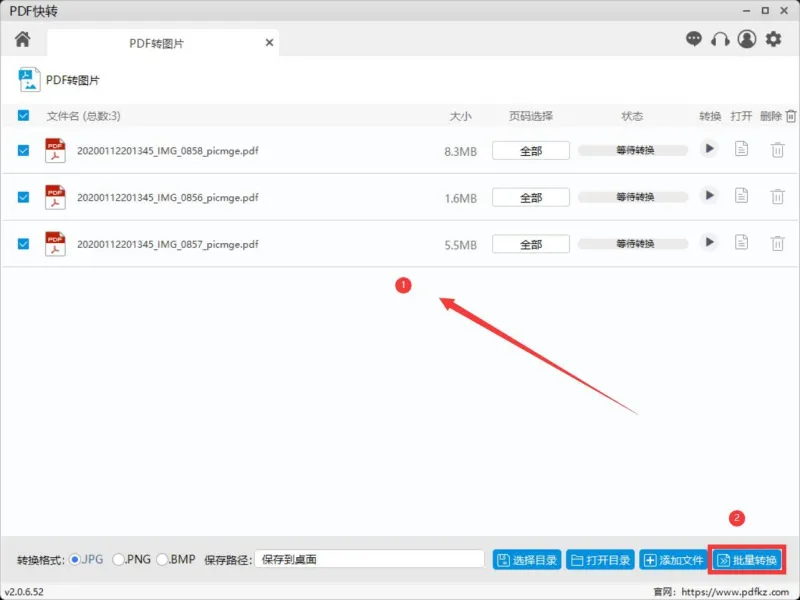The width and height of the screenshot is (800, 600).
Task: Click version number v2.0.6.52
Action: click(24, 592)
